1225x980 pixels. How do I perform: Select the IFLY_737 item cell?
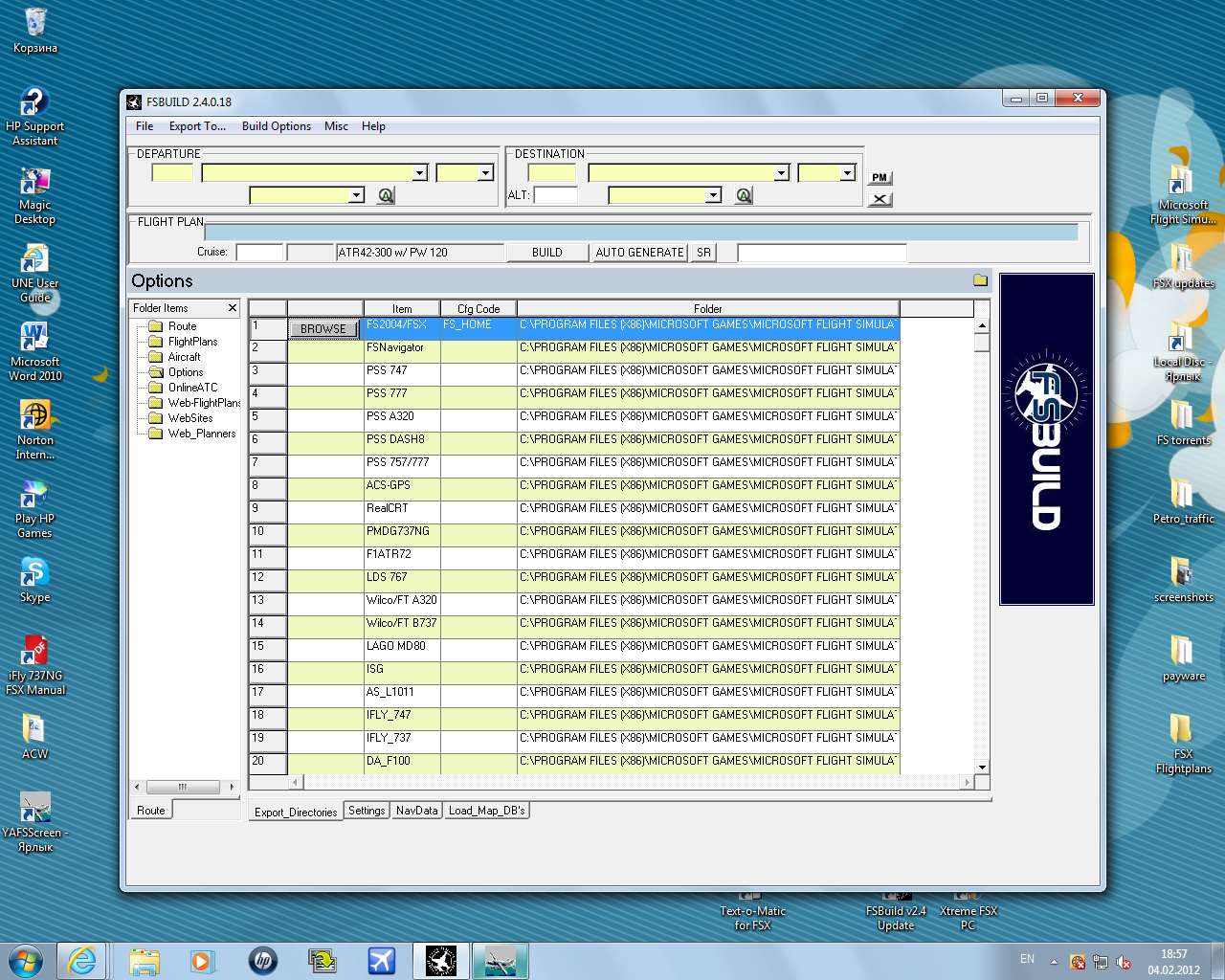(x=402, y=742)
